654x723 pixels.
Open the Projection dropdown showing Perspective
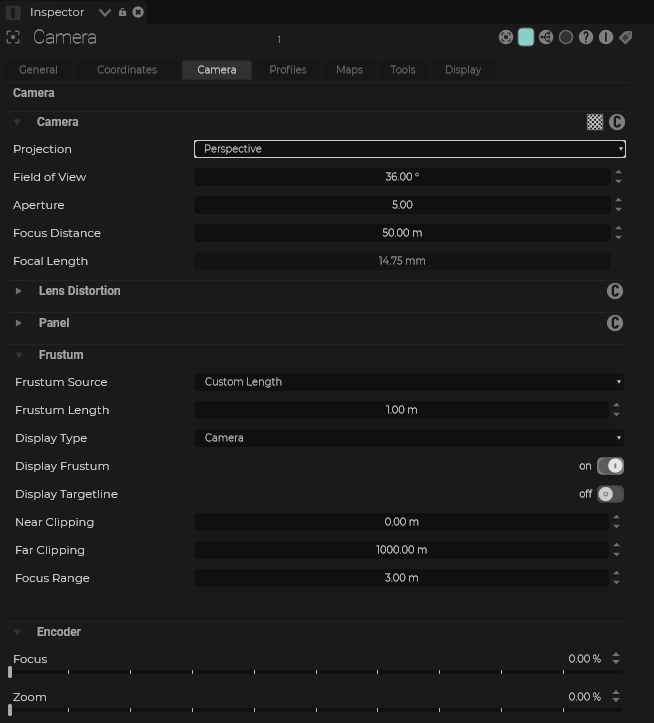(409, 149)
